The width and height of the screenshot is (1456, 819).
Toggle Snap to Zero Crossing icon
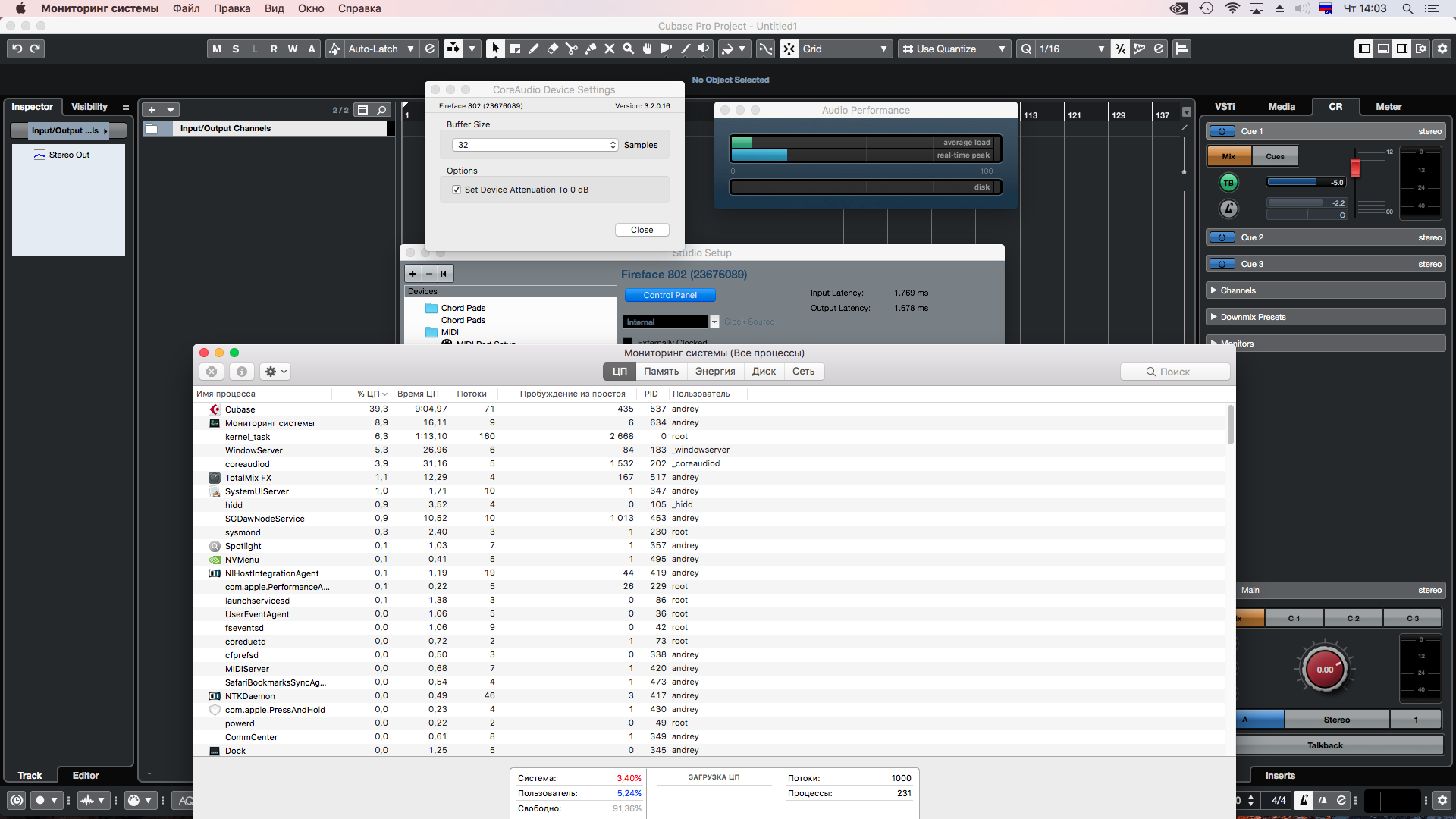pos(766,49)
